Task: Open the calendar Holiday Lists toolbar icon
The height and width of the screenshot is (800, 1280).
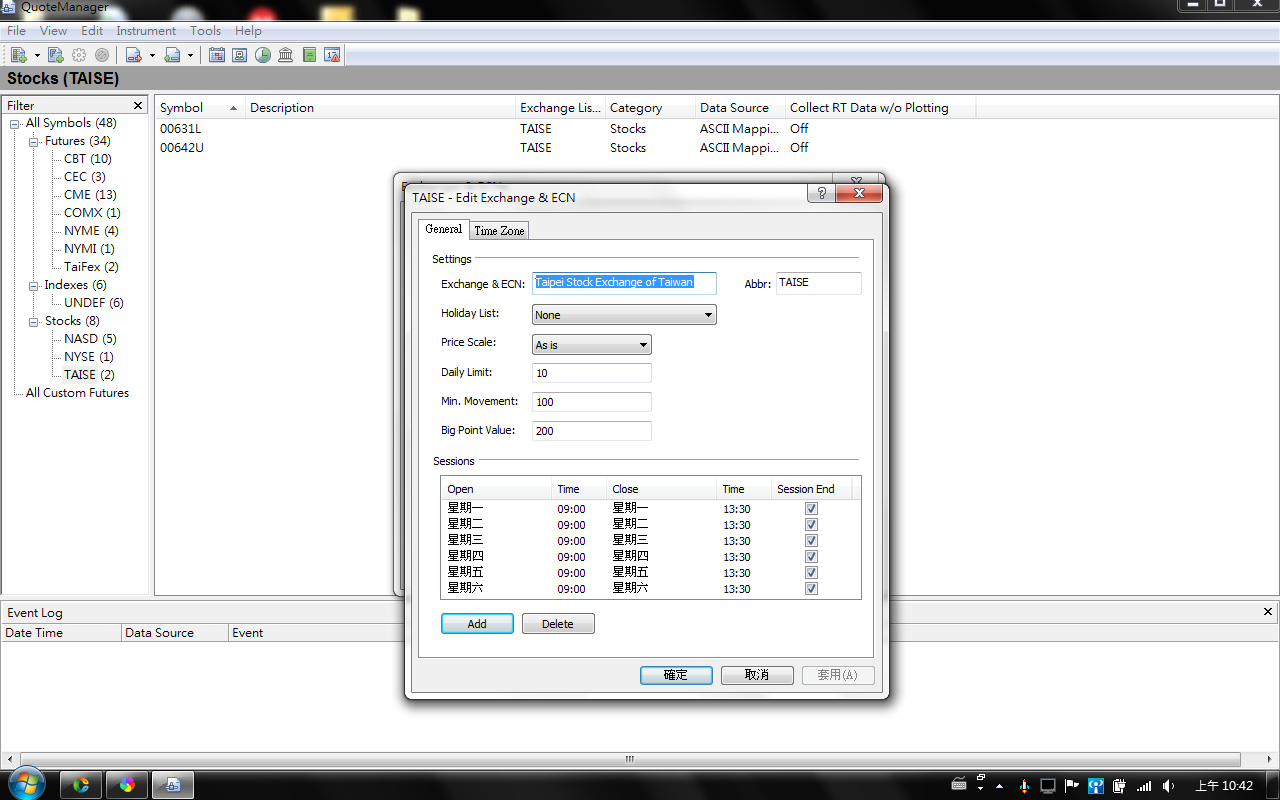Action: (217, 55)
